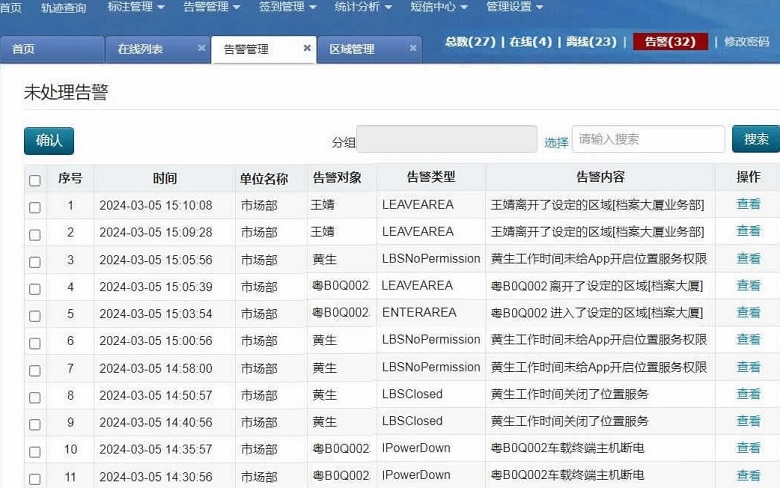The height and width of the screenshot is (488, 780).
Task: Click time cell 2024-03-05 14:35:57
Action: (156, 449)
